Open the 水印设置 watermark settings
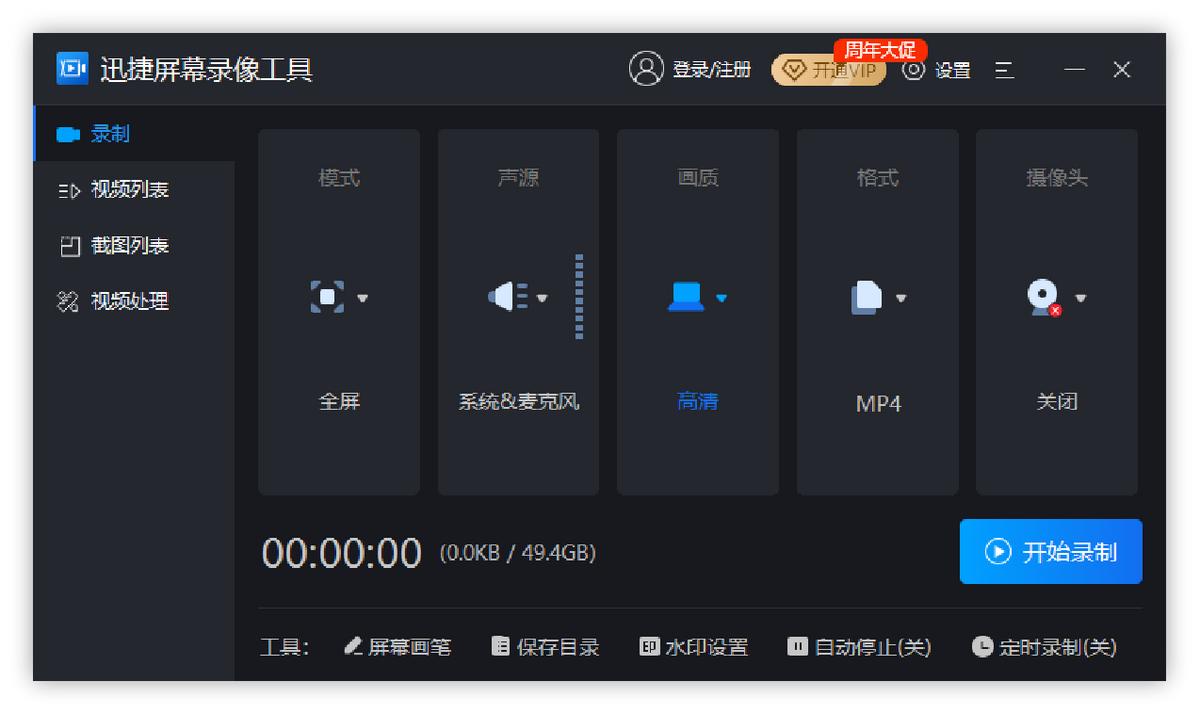 (x=694, y=647)
